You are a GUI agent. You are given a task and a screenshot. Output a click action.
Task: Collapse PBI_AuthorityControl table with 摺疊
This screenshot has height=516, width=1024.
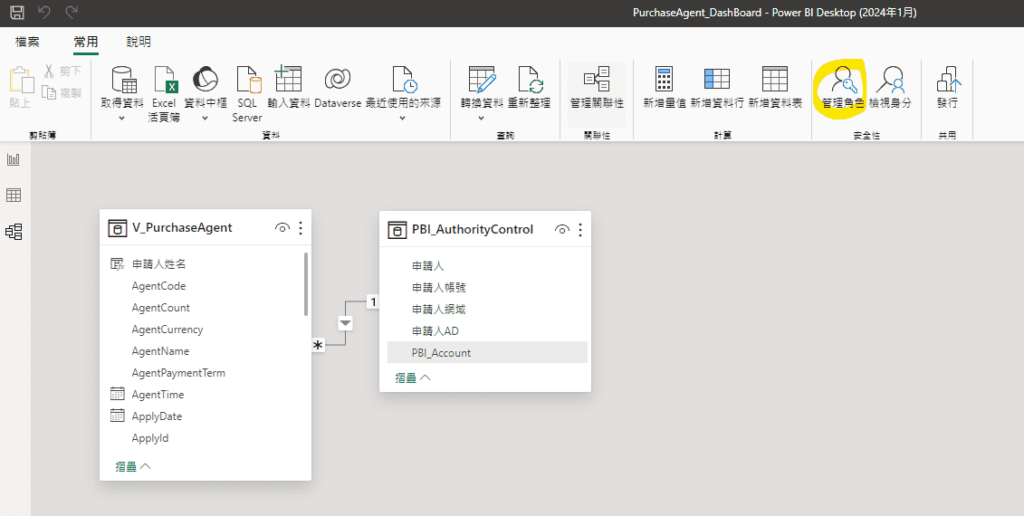coord(413,378)
